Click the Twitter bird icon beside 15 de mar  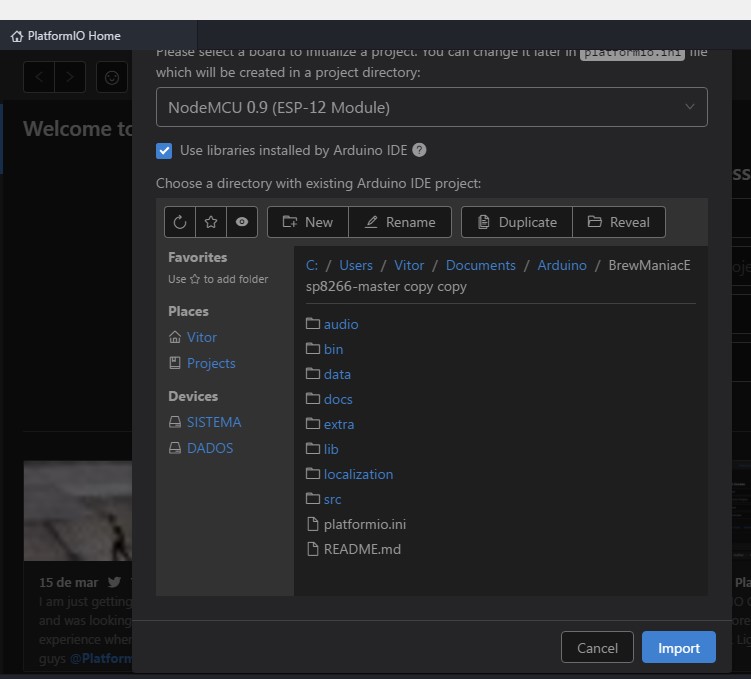pos(114,582)
